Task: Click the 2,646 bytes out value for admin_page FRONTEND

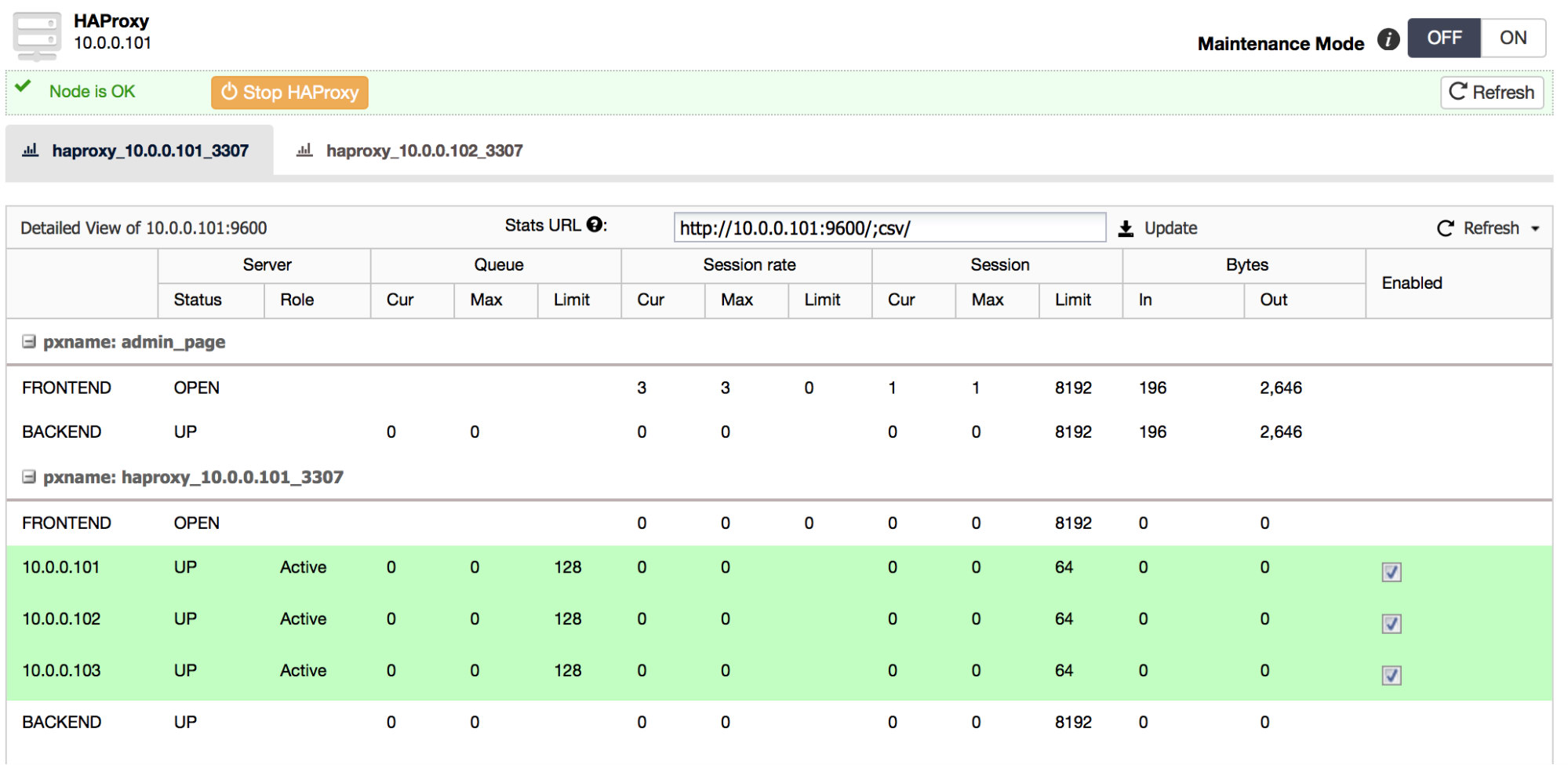Action: (1281, 388)
